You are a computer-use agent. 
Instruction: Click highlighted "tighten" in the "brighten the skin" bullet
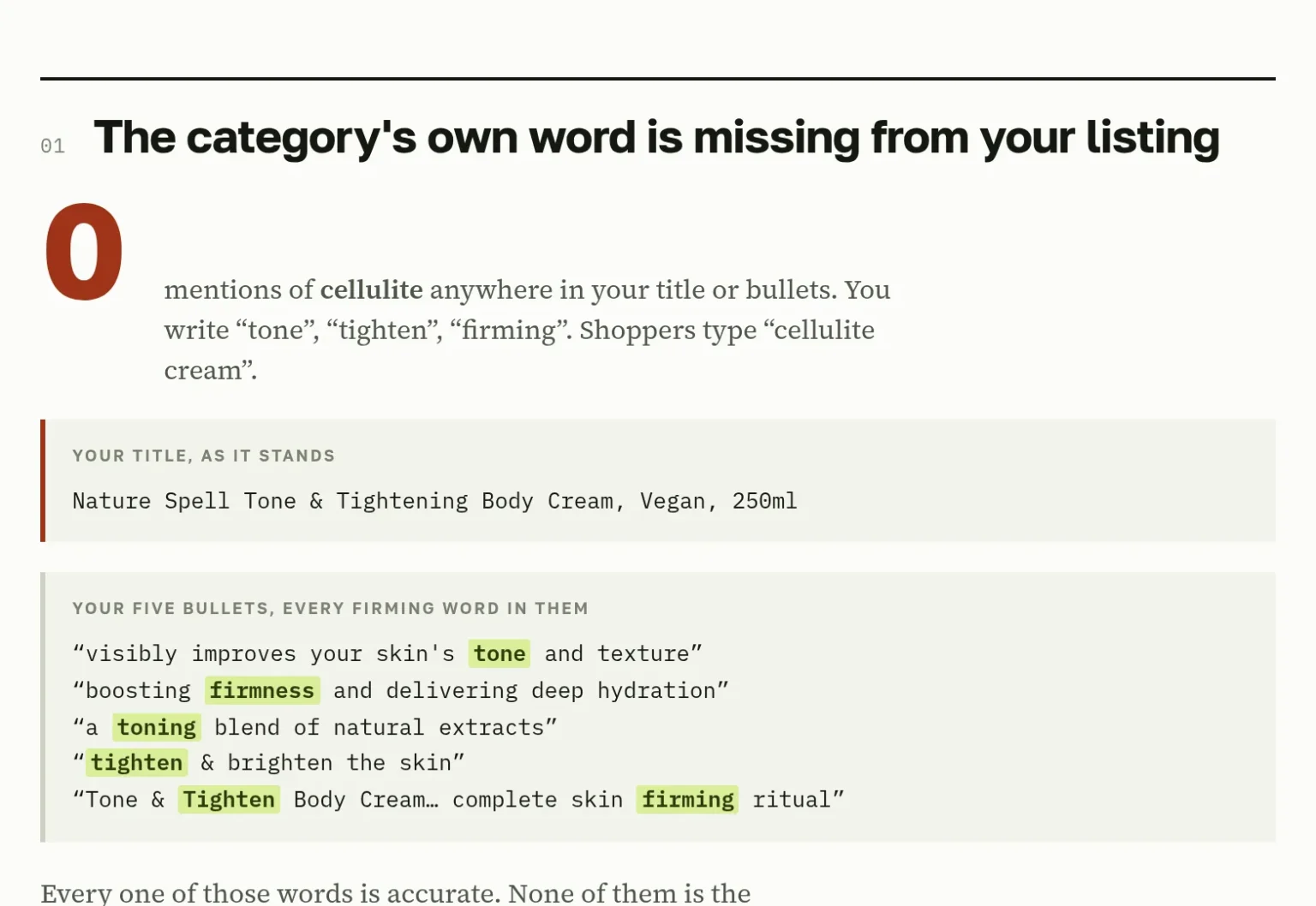[137, 762]
